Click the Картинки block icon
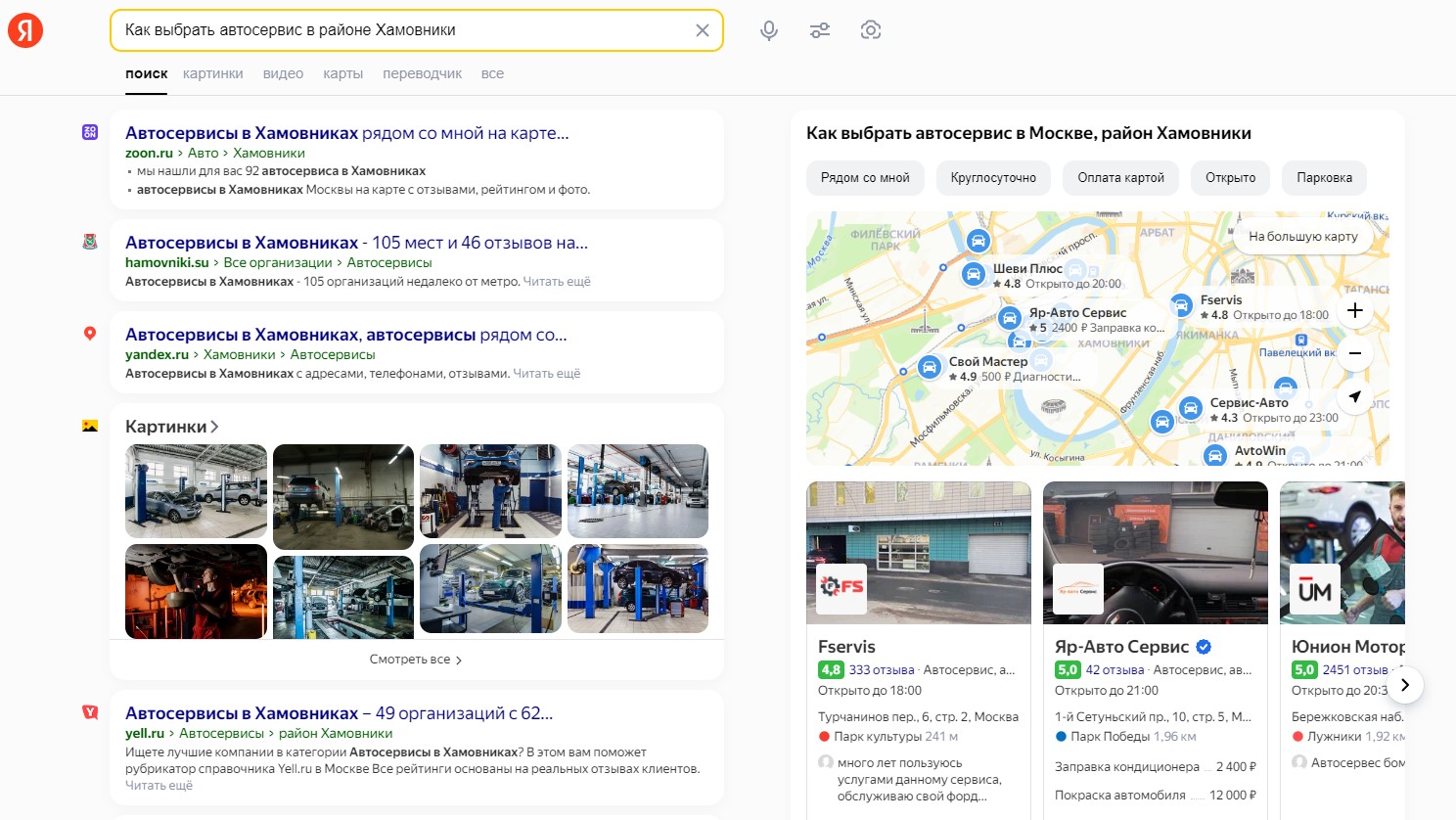 (90, 426)
